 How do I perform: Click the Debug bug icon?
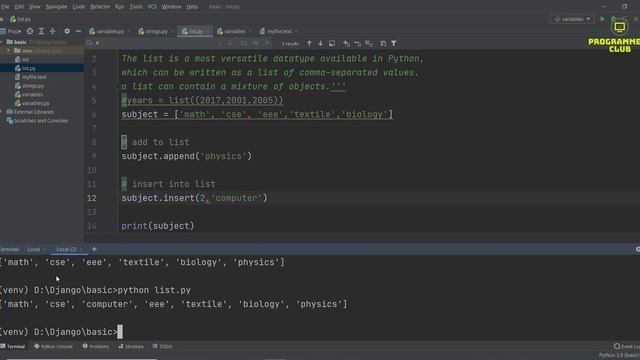coord(613,19)
